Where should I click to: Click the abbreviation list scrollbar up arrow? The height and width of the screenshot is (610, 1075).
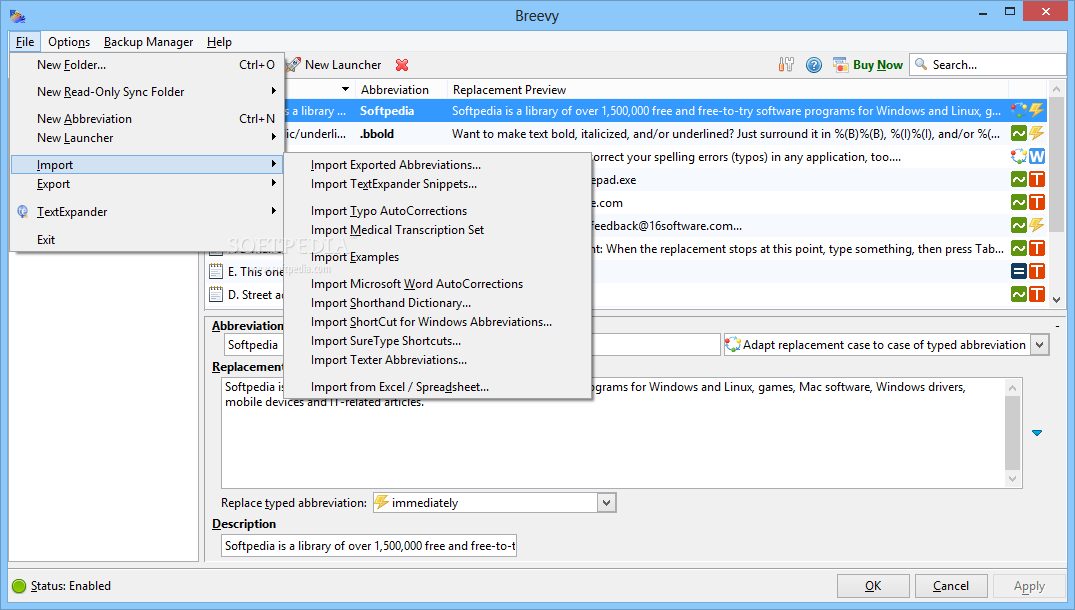[1056, 88]
